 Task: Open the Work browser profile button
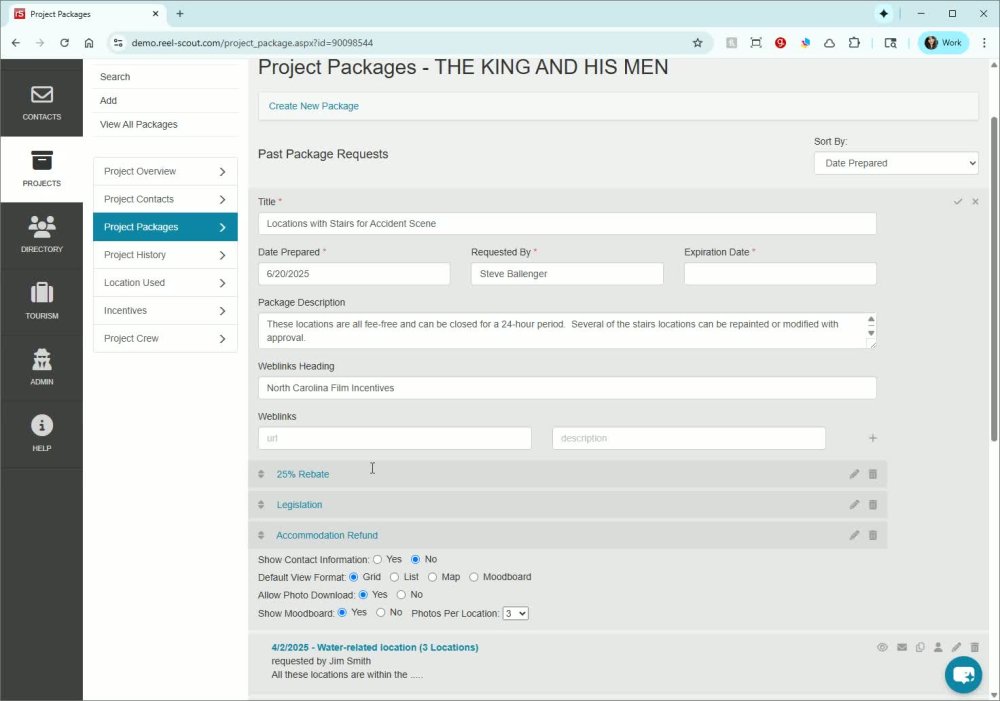943,43
